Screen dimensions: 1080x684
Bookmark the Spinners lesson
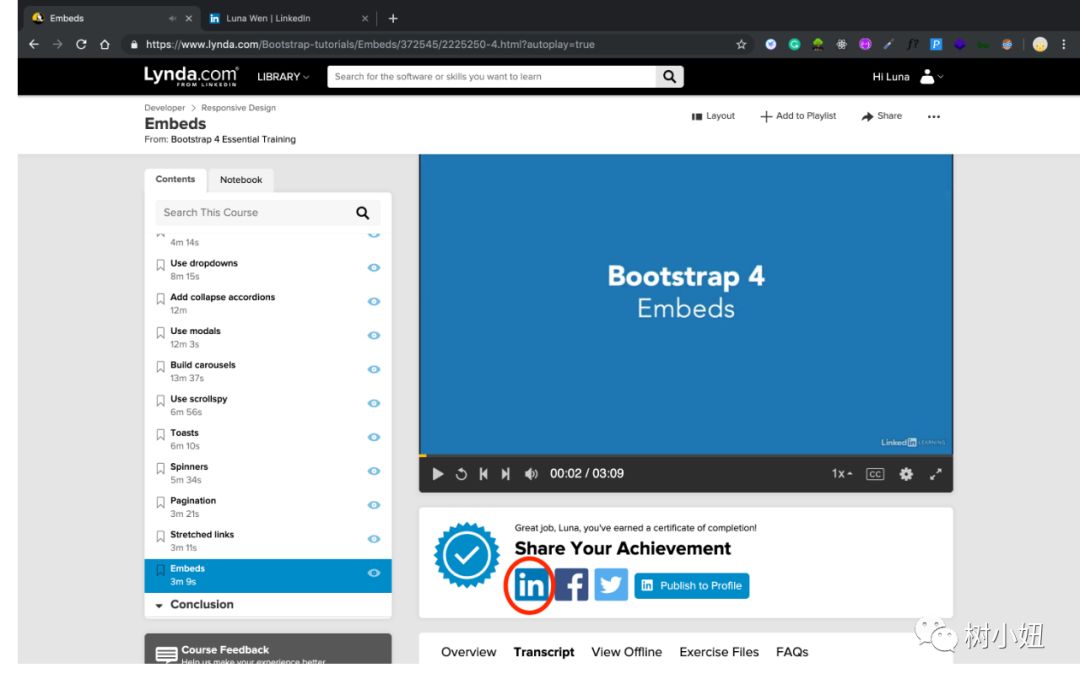160,468
